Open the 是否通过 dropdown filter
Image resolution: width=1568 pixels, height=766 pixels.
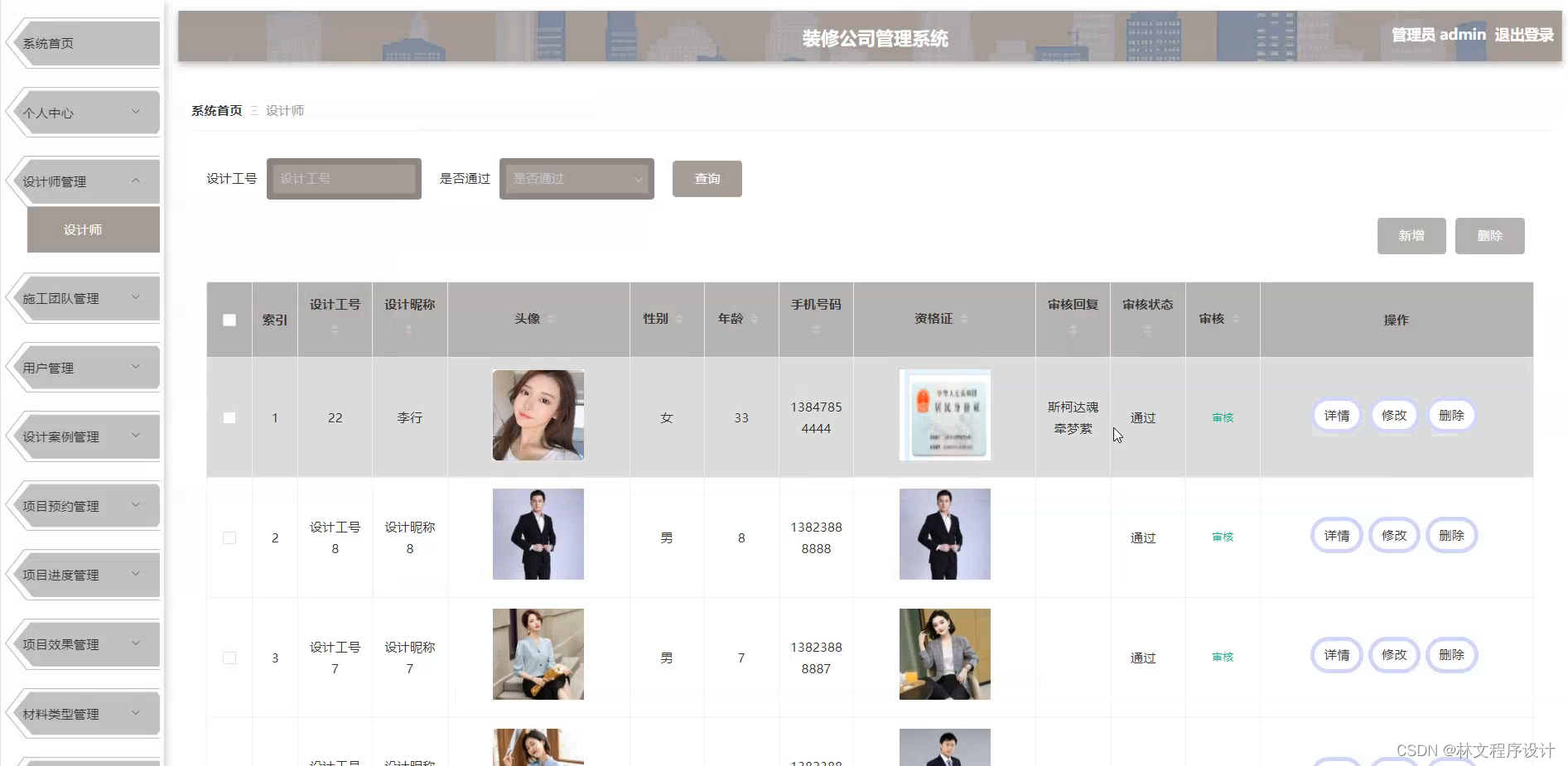coord(577,179)
